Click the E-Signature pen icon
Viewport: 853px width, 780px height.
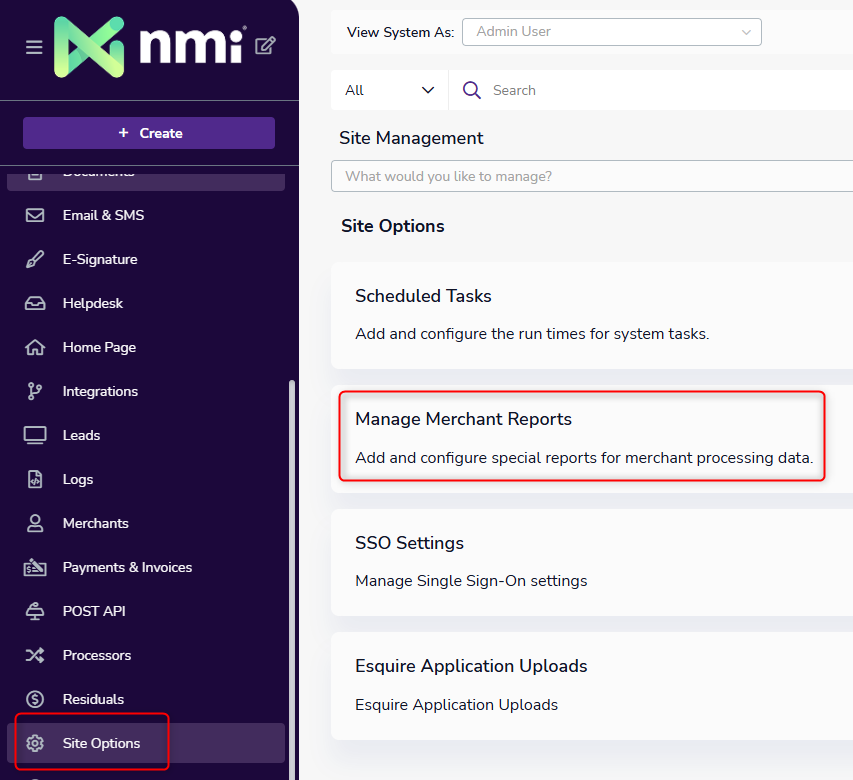pos(35,259)
